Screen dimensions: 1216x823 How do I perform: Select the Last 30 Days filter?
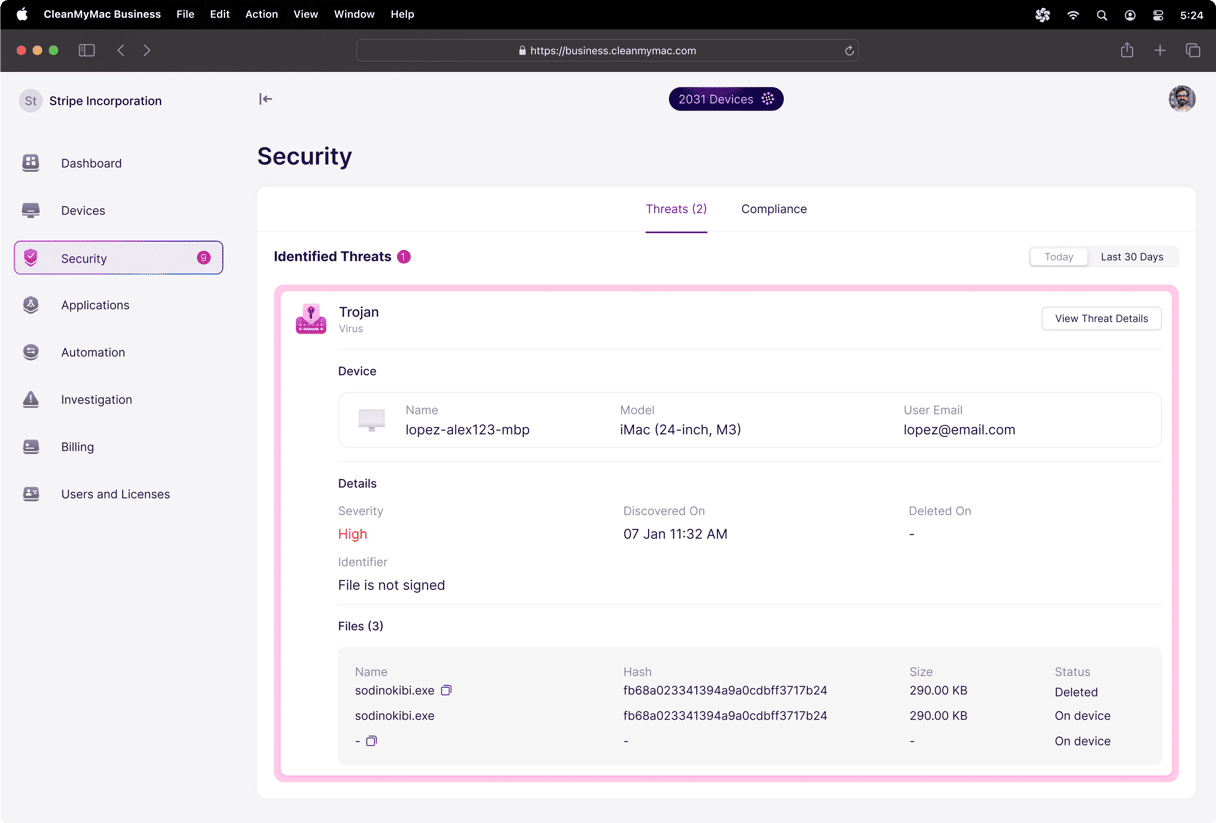pos(1132,257)
